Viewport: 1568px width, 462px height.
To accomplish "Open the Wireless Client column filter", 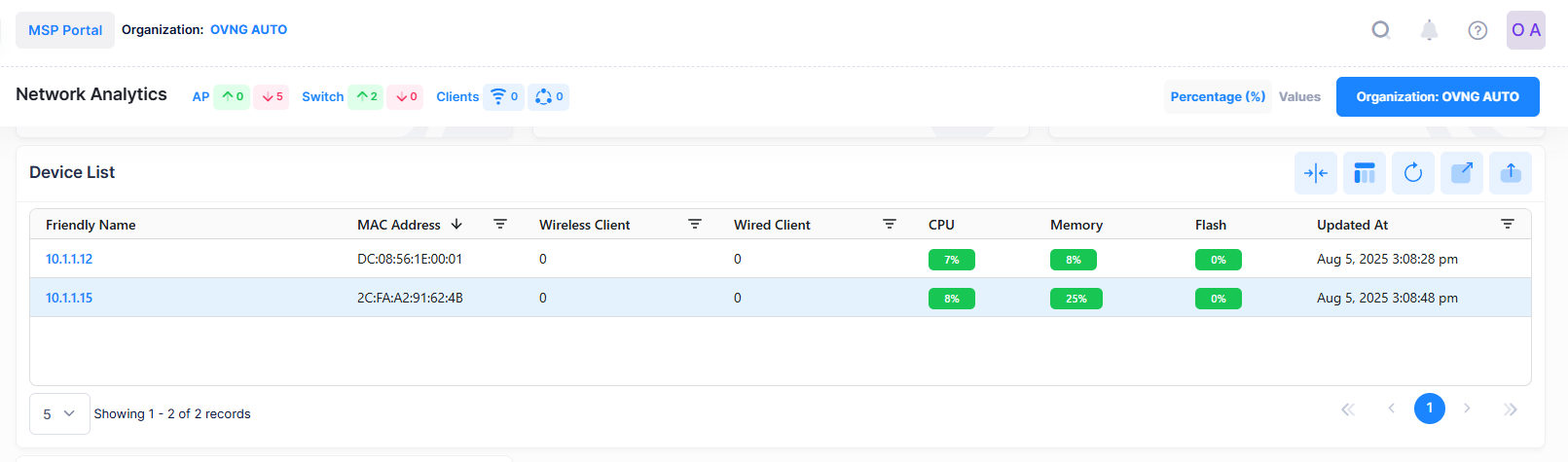I will point(695,225).
